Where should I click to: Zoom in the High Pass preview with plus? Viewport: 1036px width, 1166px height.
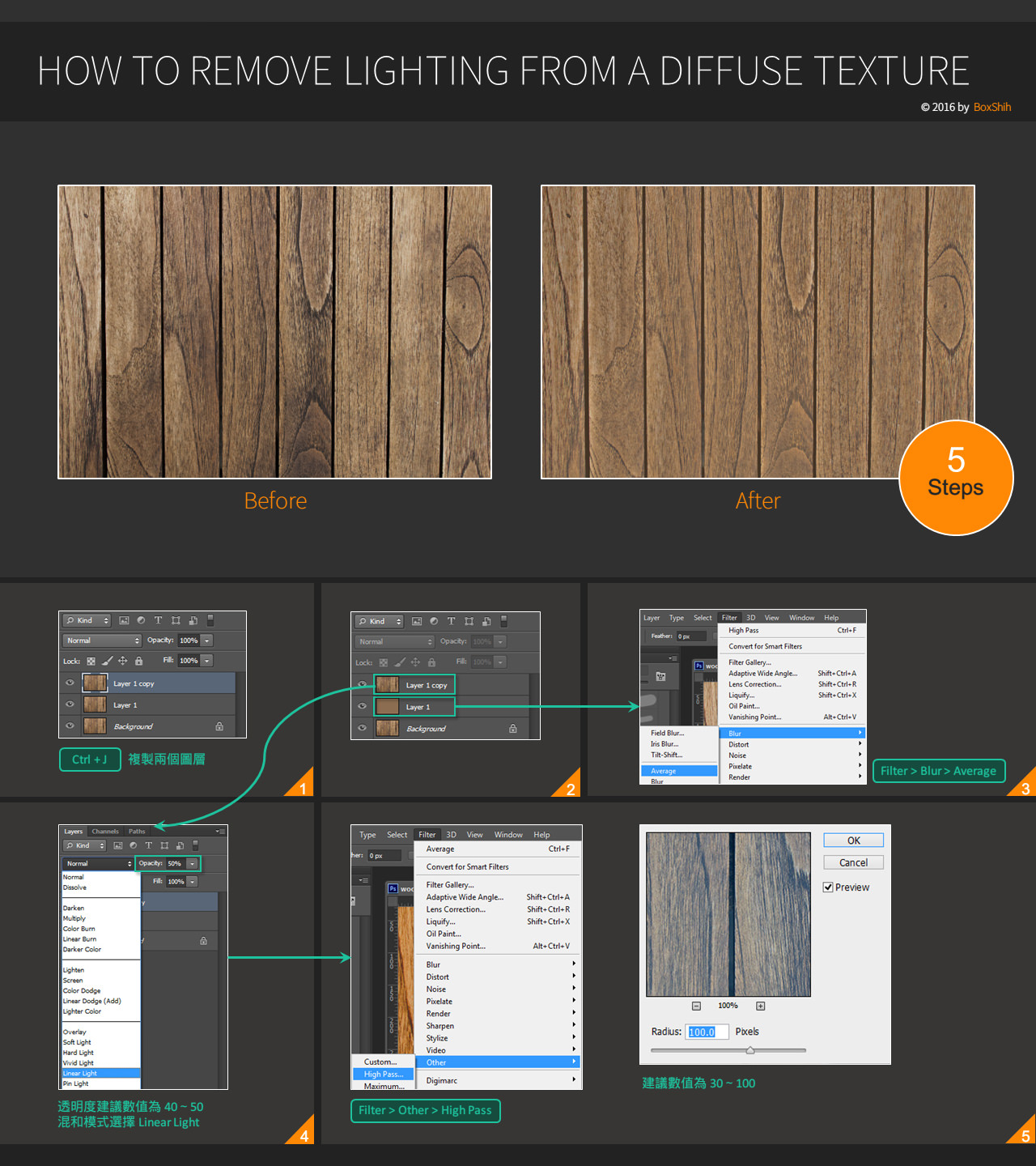tap(761, 1006)
